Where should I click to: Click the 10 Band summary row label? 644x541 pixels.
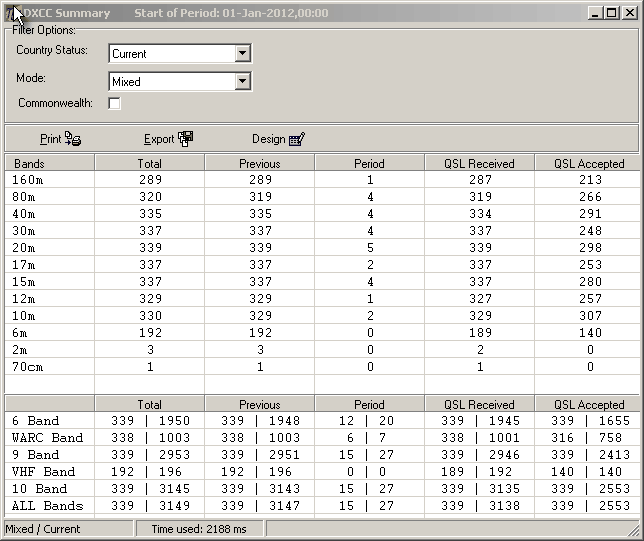pyautogui.click(x=39, y=489)
